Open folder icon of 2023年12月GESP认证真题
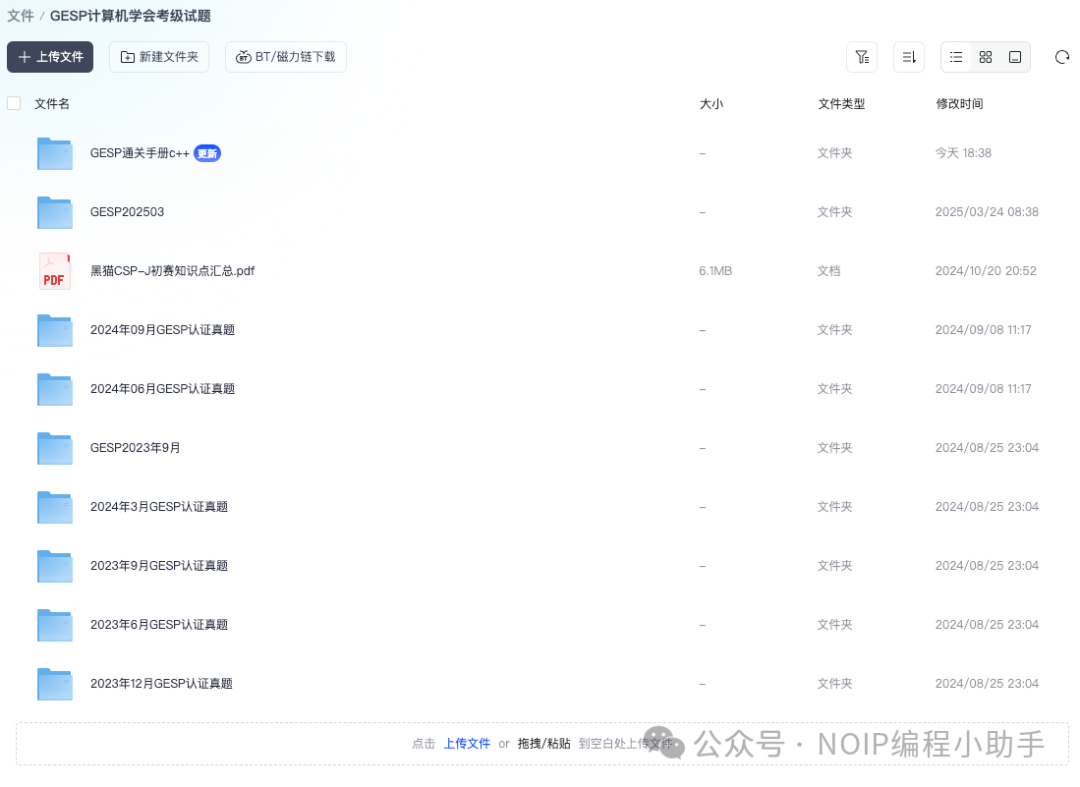This screenshot has height=787, width=1080. [54, 684]
